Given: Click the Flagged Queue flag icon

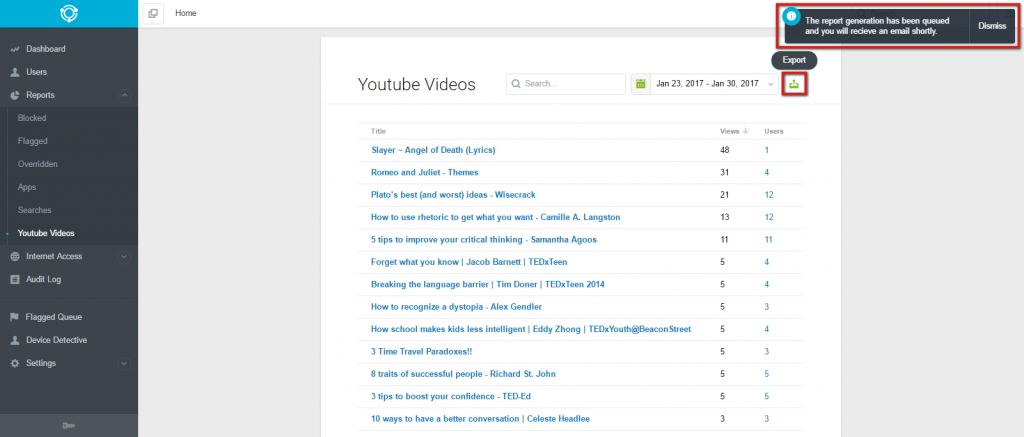Looking at the screenshot, I should tap(14, 317).
